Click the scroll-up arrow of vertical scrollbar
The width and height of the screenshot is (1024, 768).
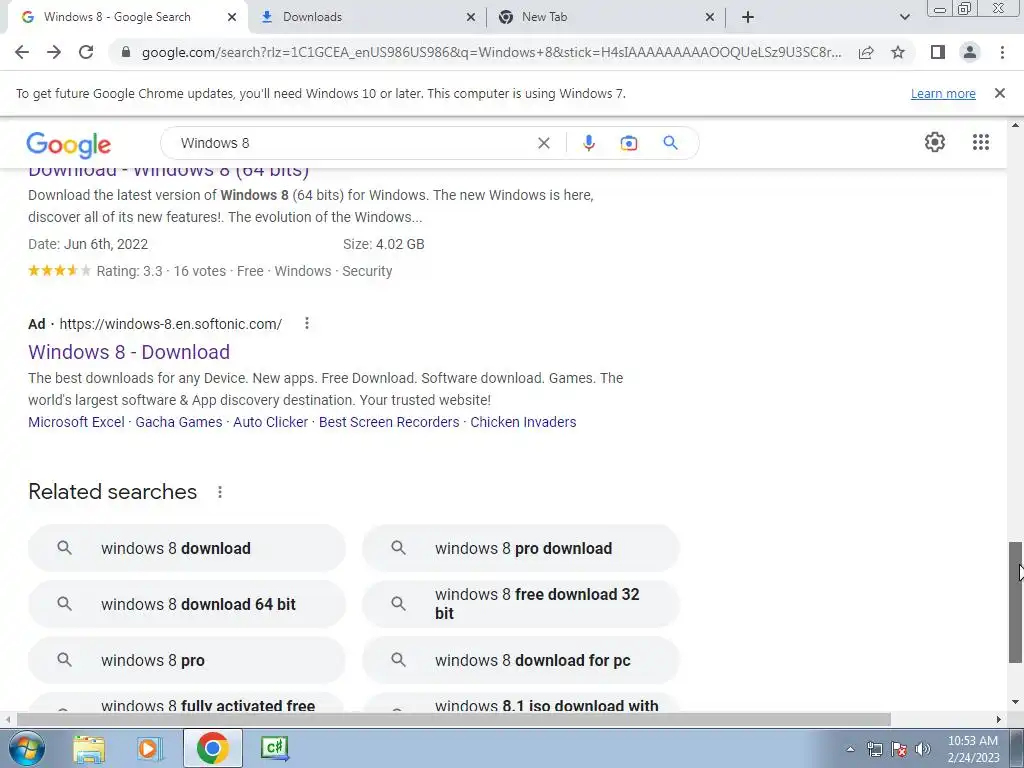coord(1015,125)
